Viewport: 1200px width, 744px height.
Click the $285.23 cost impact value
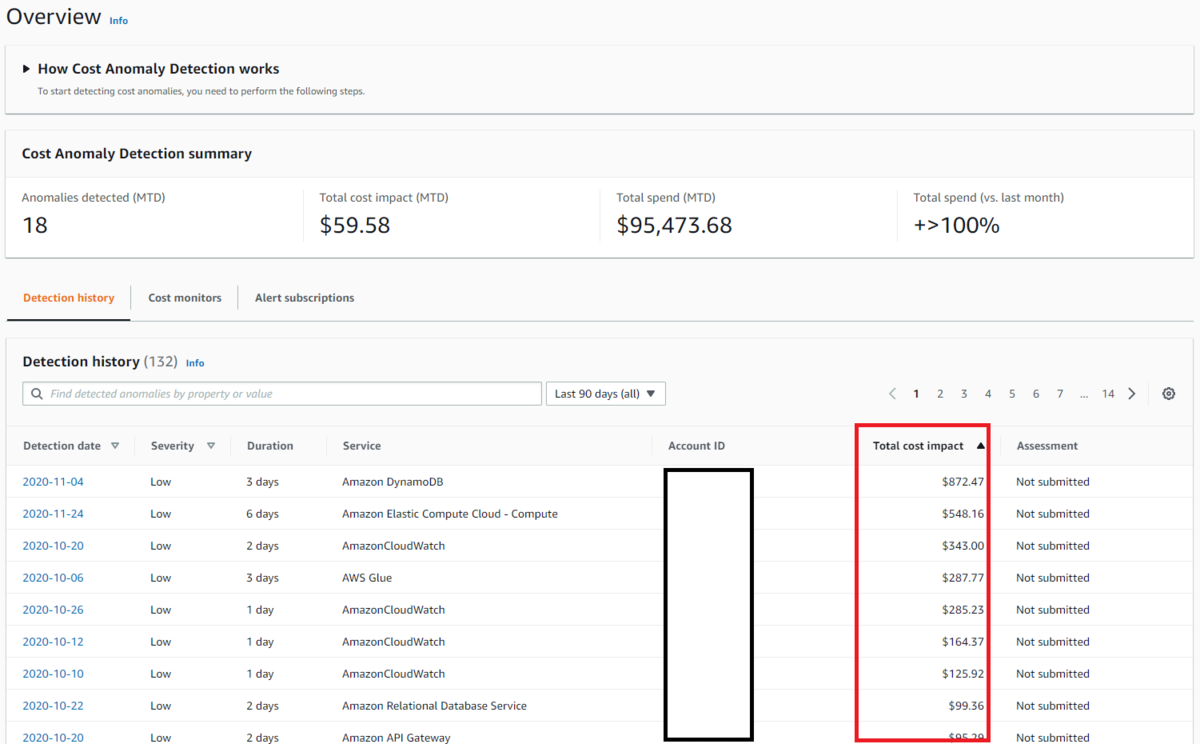(963, 610)
